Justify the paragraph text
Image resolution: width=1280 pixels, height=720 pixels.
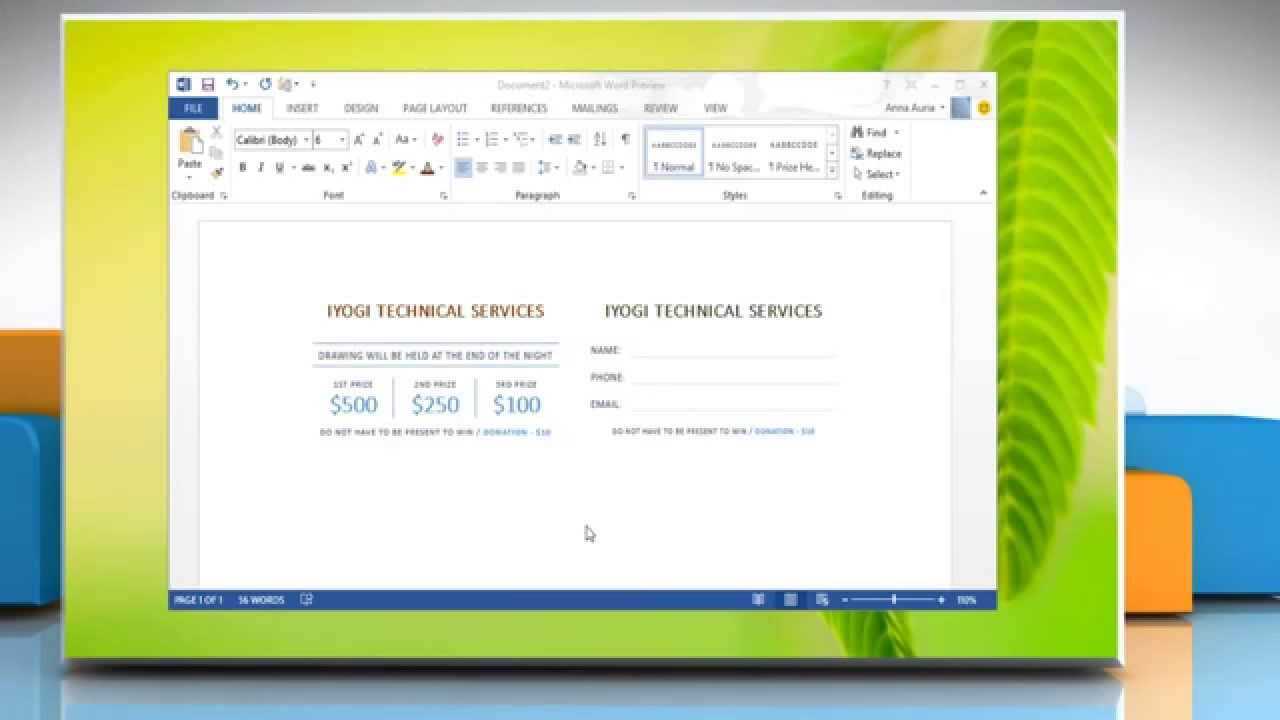[x=518, y=168]
